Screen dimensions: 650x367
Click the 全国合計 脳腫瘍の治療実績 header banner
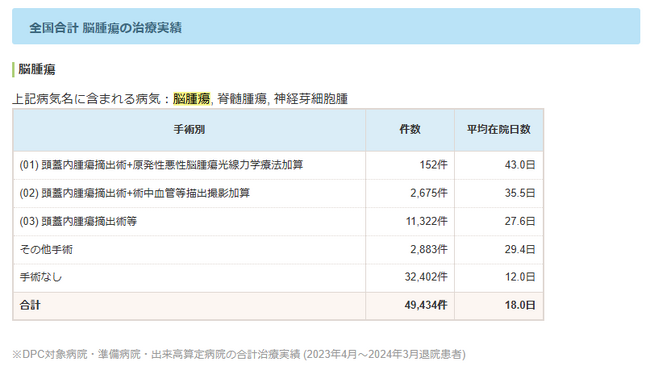pyautogui.click(x=326, y=26)
